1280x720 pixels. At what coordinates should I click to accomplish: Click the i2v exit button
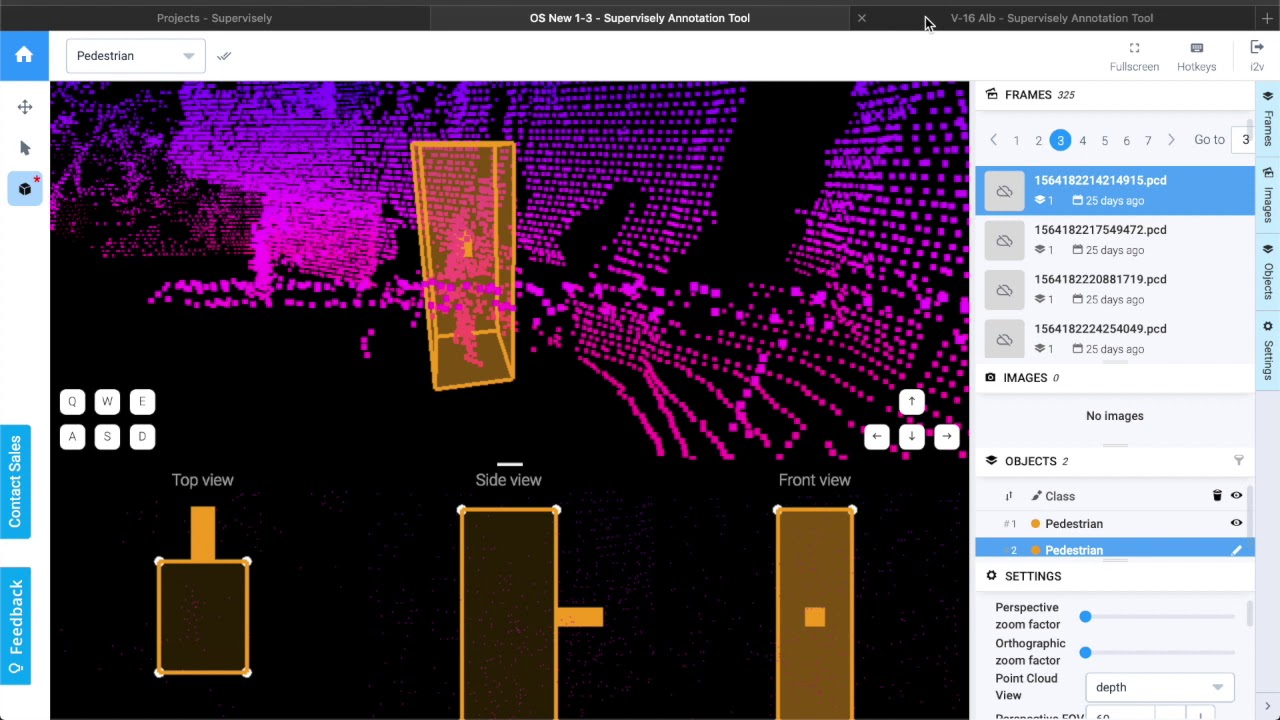1257,57
